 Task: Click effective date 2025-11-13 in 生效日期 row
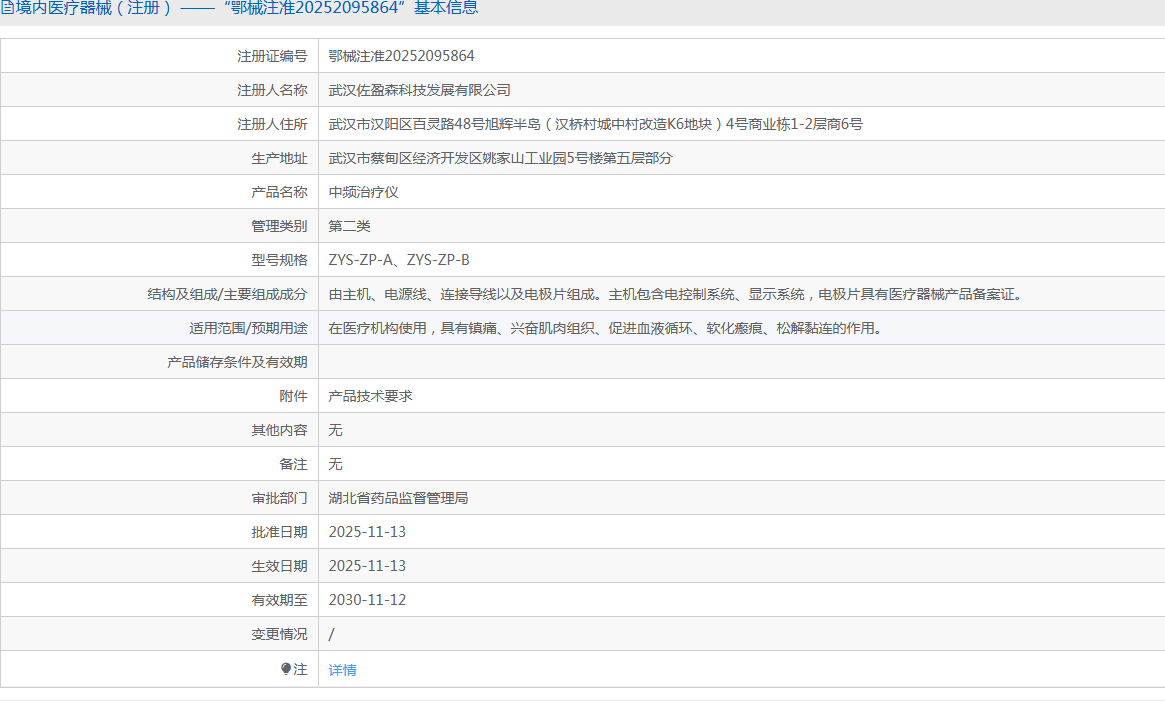tap(367, 566)
